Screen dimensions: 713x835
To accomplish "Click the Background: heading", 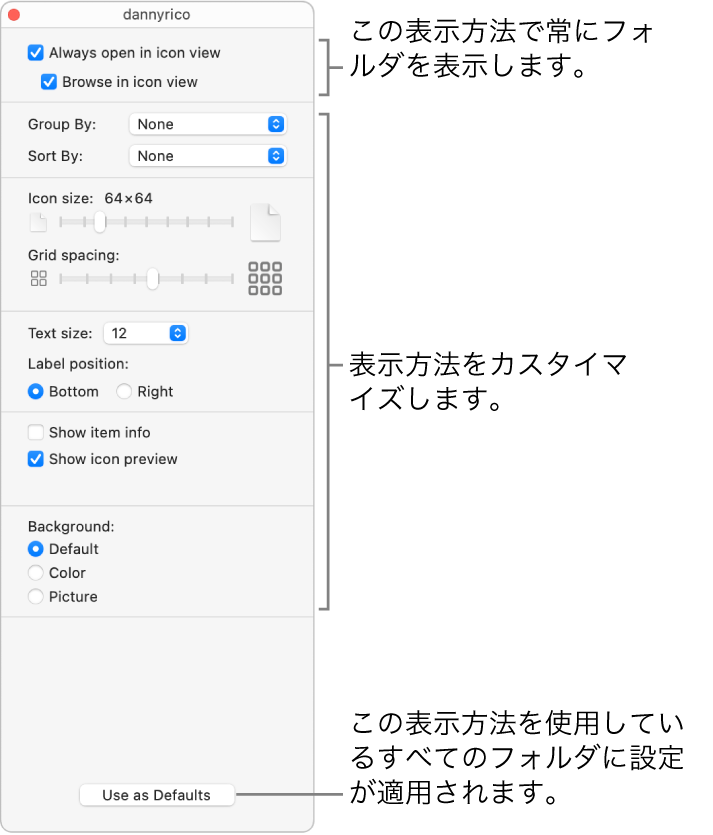I will 71,526.
